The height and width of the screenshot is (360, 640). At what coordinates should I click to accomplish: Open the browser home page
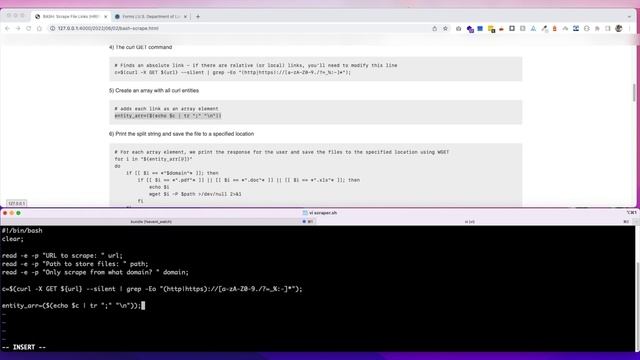(40, 29)
